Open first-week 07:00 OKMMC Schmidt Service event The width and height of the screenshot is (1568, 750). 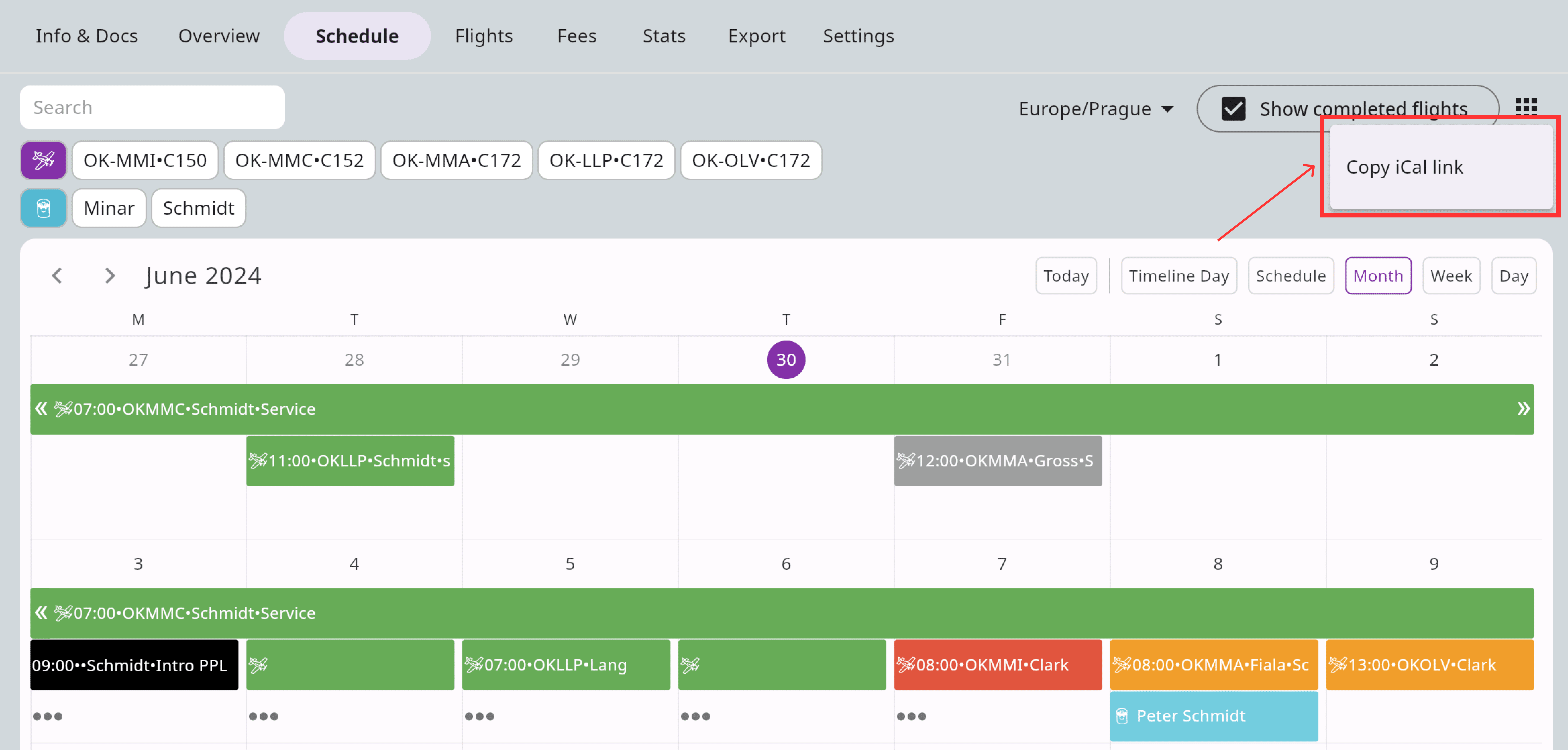[782, 409]
